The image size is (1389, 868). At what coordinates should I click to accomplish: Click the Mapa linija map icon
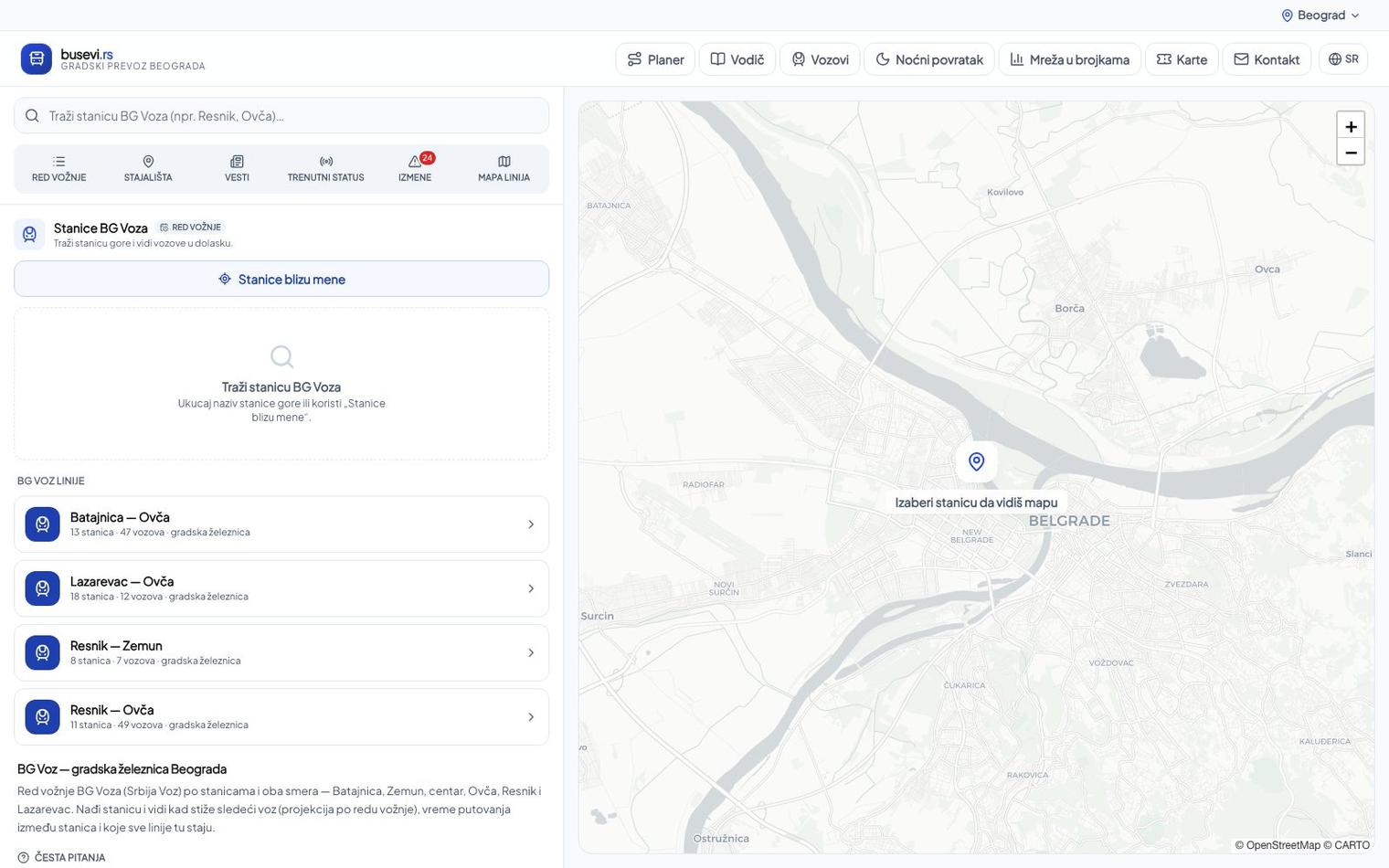coord(504,162)
